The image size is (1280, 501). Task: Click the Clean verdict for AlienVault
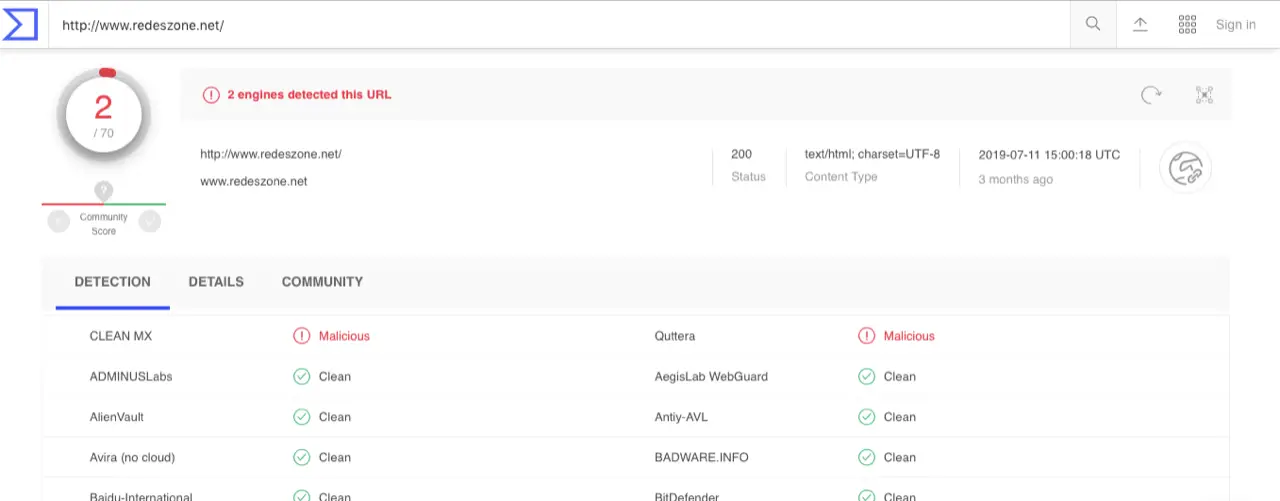point(335,417)
